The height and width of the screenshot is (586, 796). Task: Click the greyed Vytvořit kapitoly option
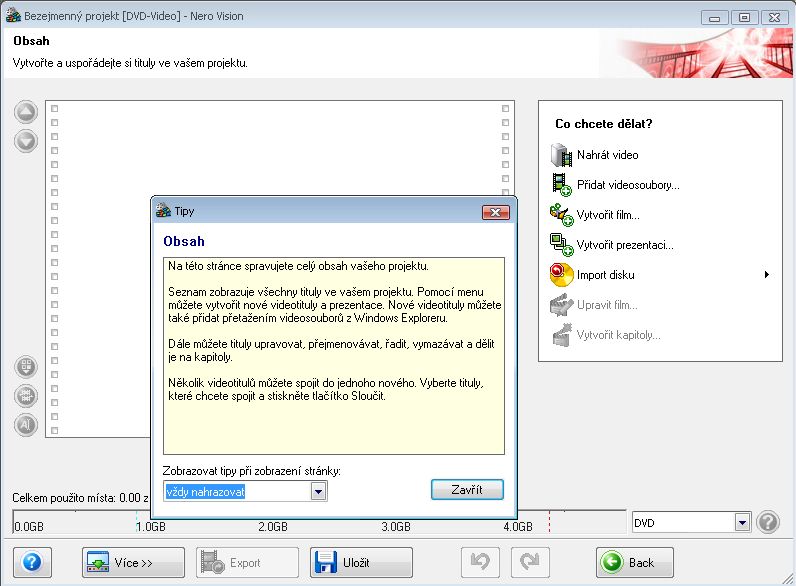606,335
